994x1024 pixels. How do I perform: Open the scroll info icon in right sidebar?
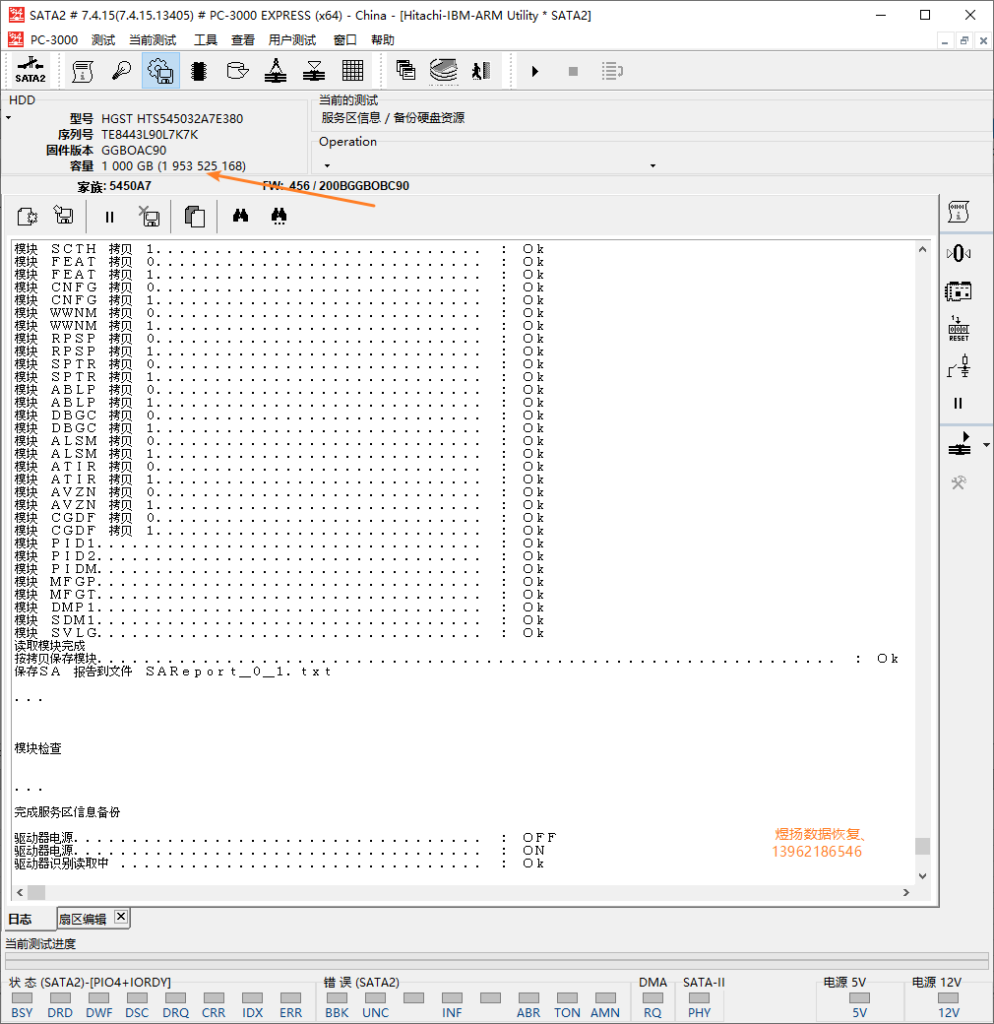tap(958, 212)
